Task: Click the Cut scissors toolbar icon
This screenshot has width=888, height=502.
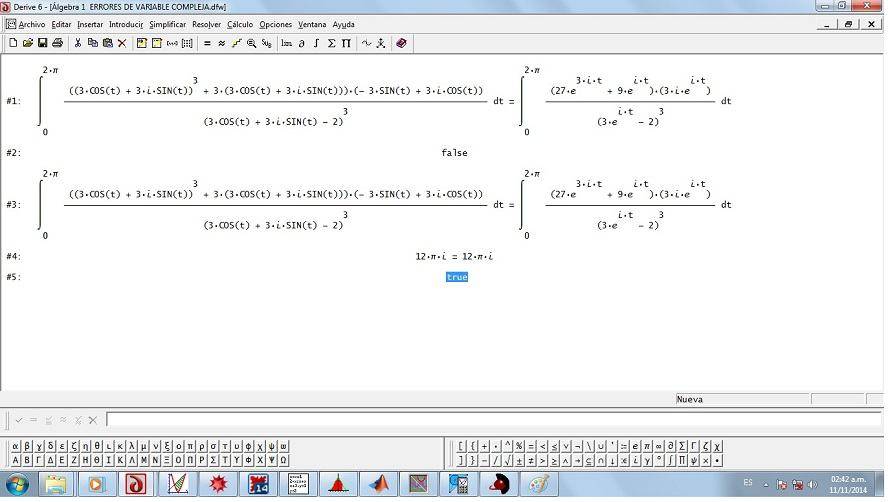Action: coord(78,43)
